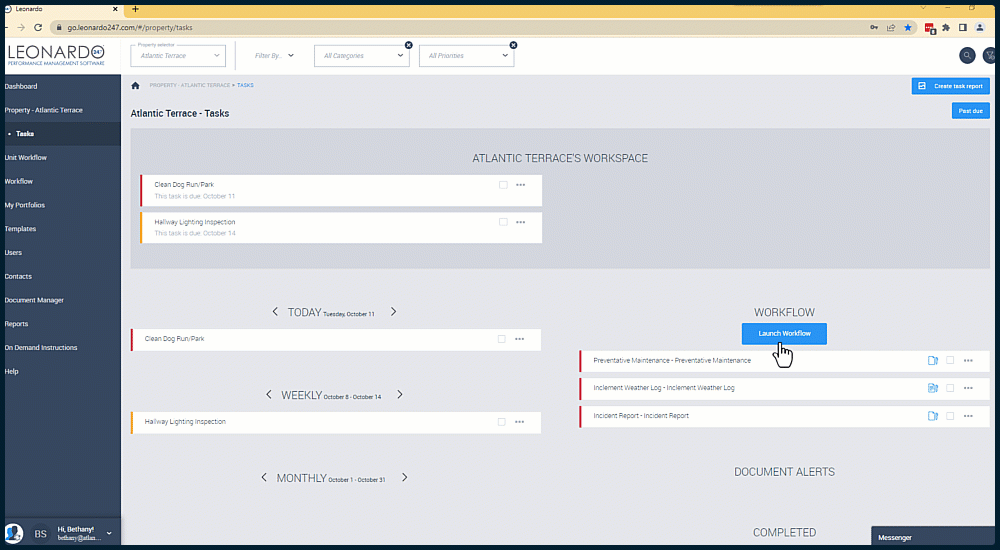Expand the user menu chevron beside Hi, Bethany
Image resolution: width=1000 pixels, height=550 pixels.
[x=109, y=533]
